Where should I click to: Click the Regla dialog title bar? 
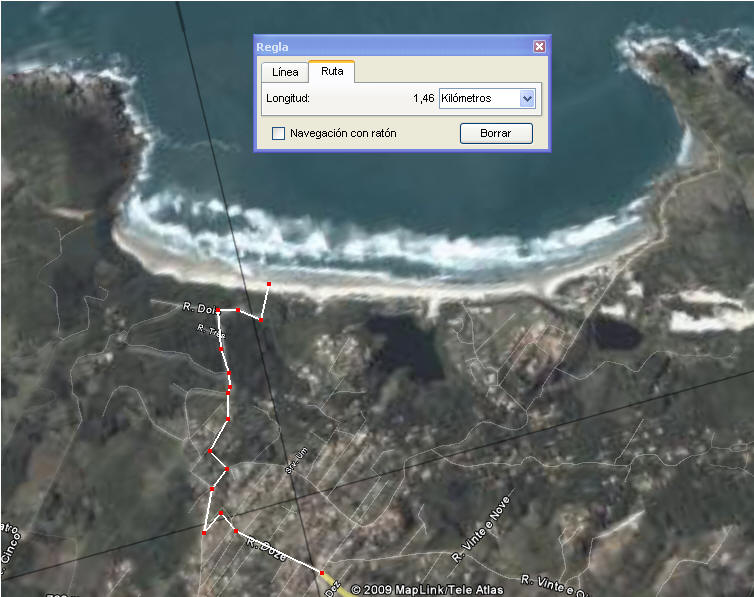click(x=390, y=46)
